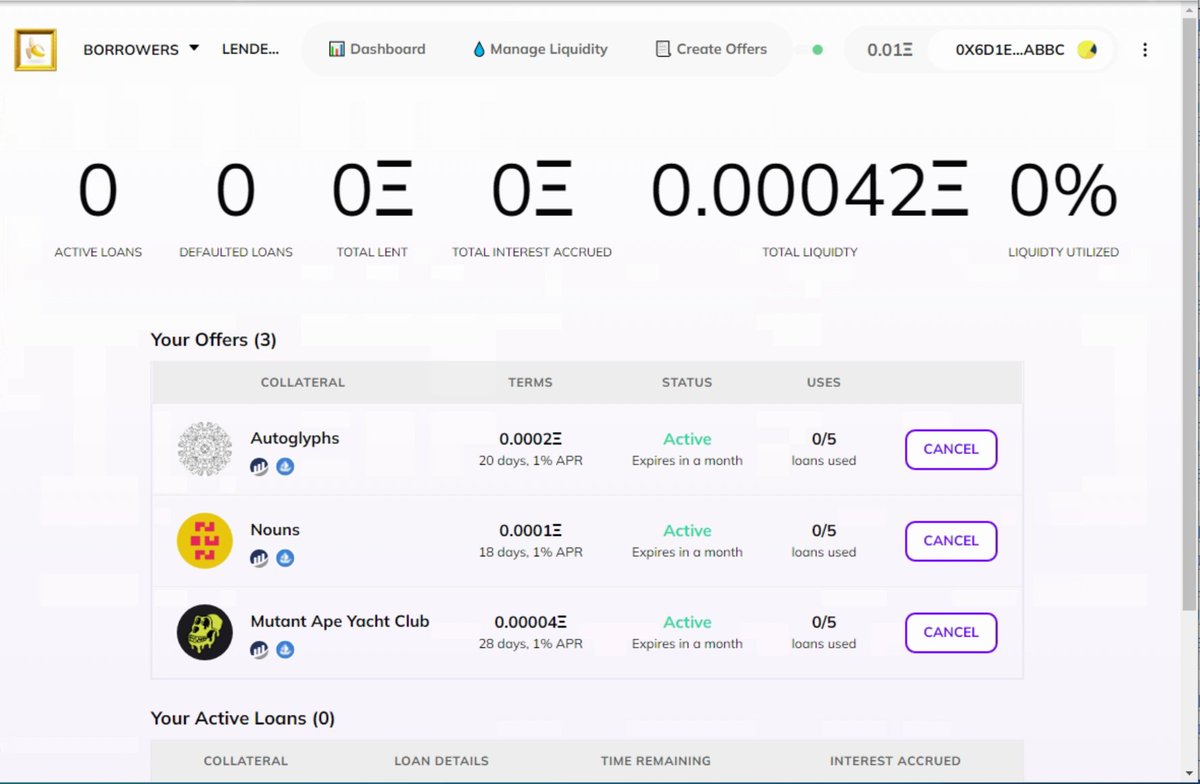Click the Autoglyphs collection thumbnail
Viewport: 1200px width, 784px height.
[x=205, y=449]
